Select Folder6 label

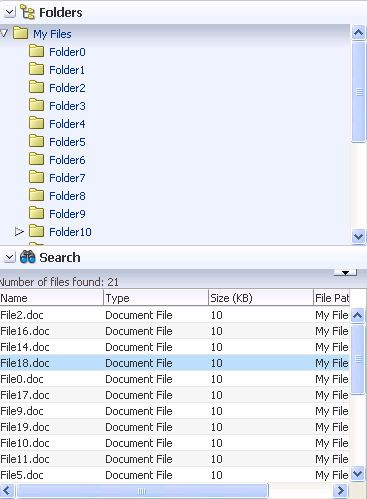67,160
